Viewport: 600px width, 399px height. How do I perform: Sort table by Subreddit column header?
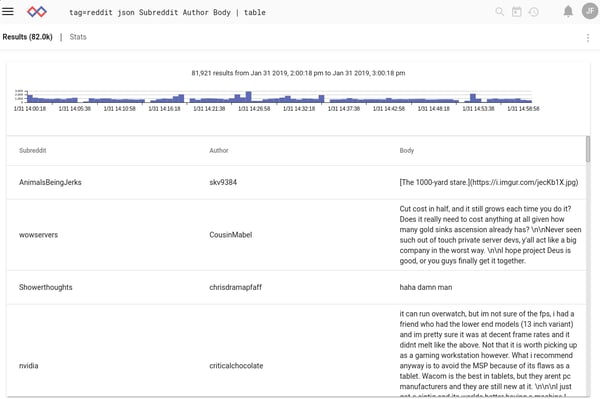pyautogui.click(x=33, y=150)
